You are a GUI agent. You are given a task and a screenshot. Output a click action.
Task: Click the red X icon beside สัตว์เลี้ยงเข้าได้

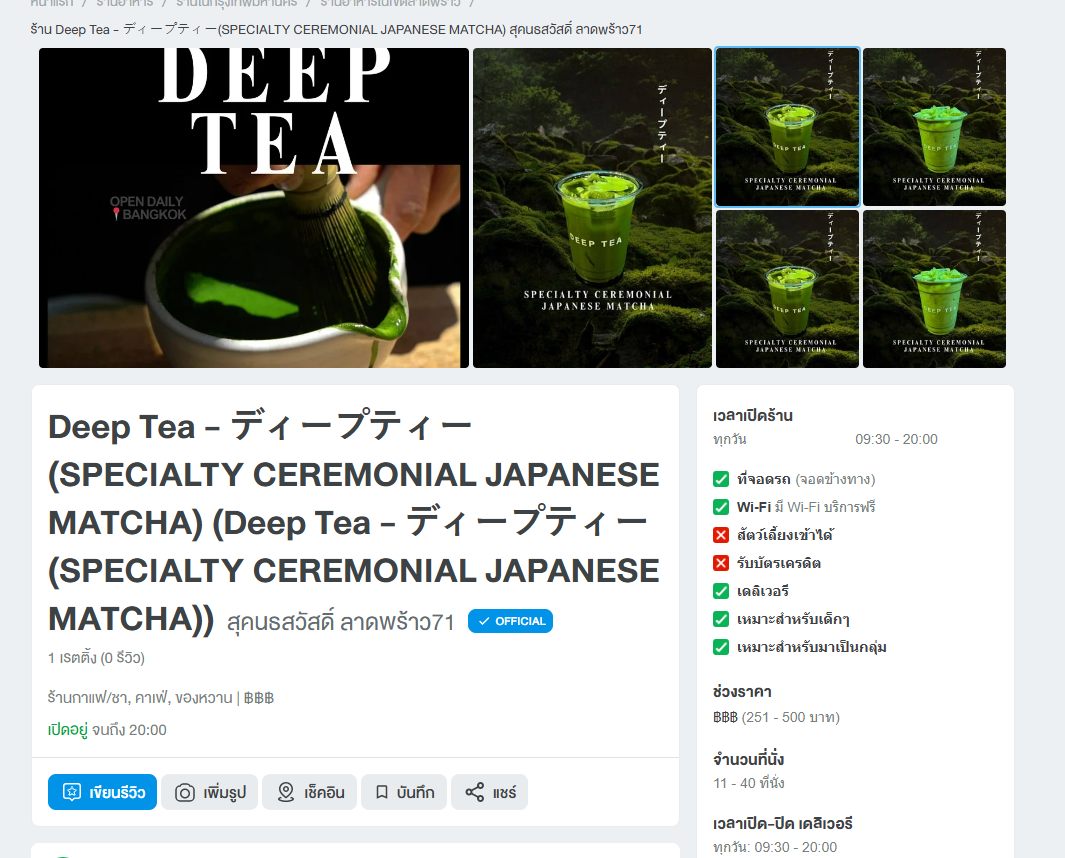coord(721,535)
